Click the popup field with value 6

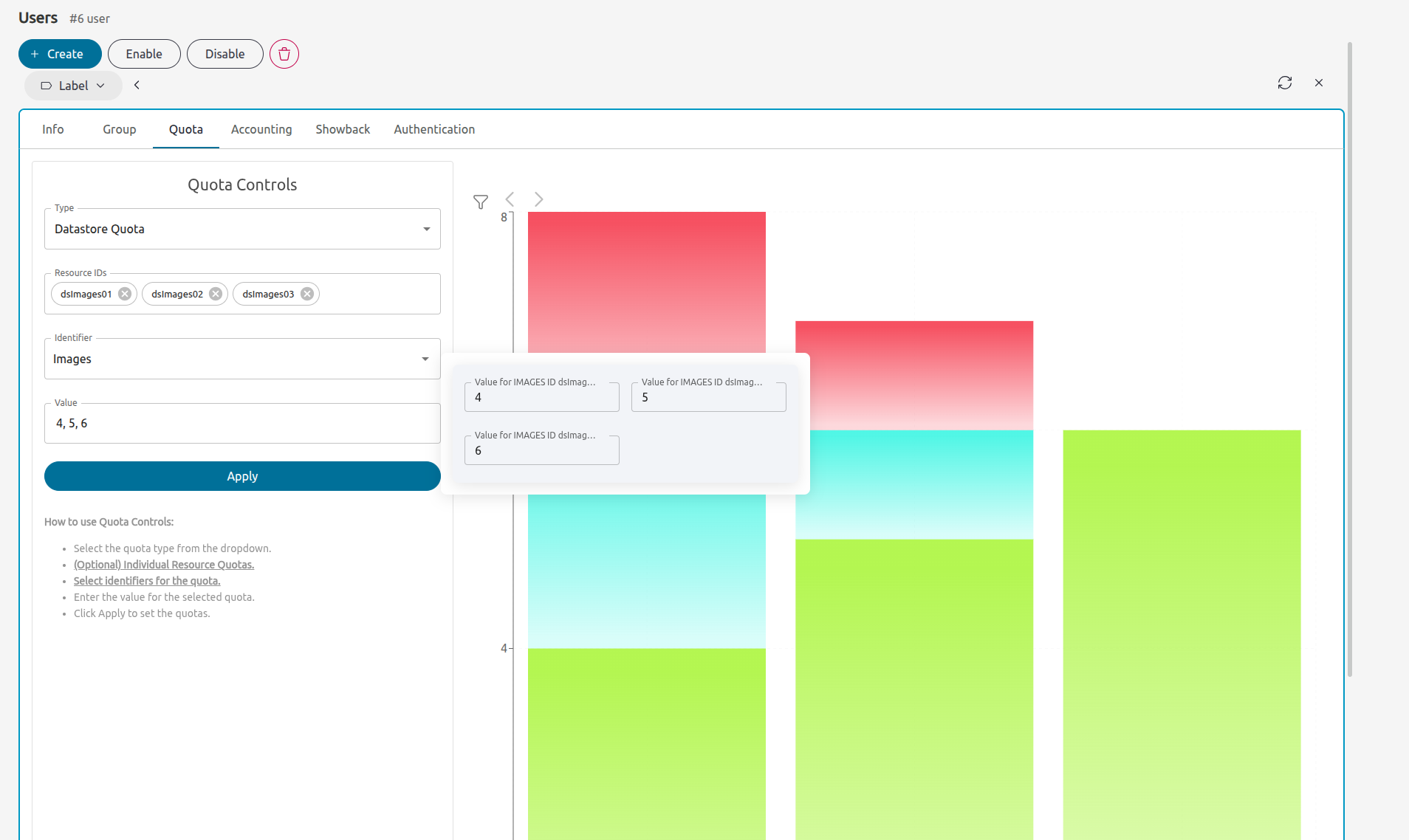click(x=542, y=450)
